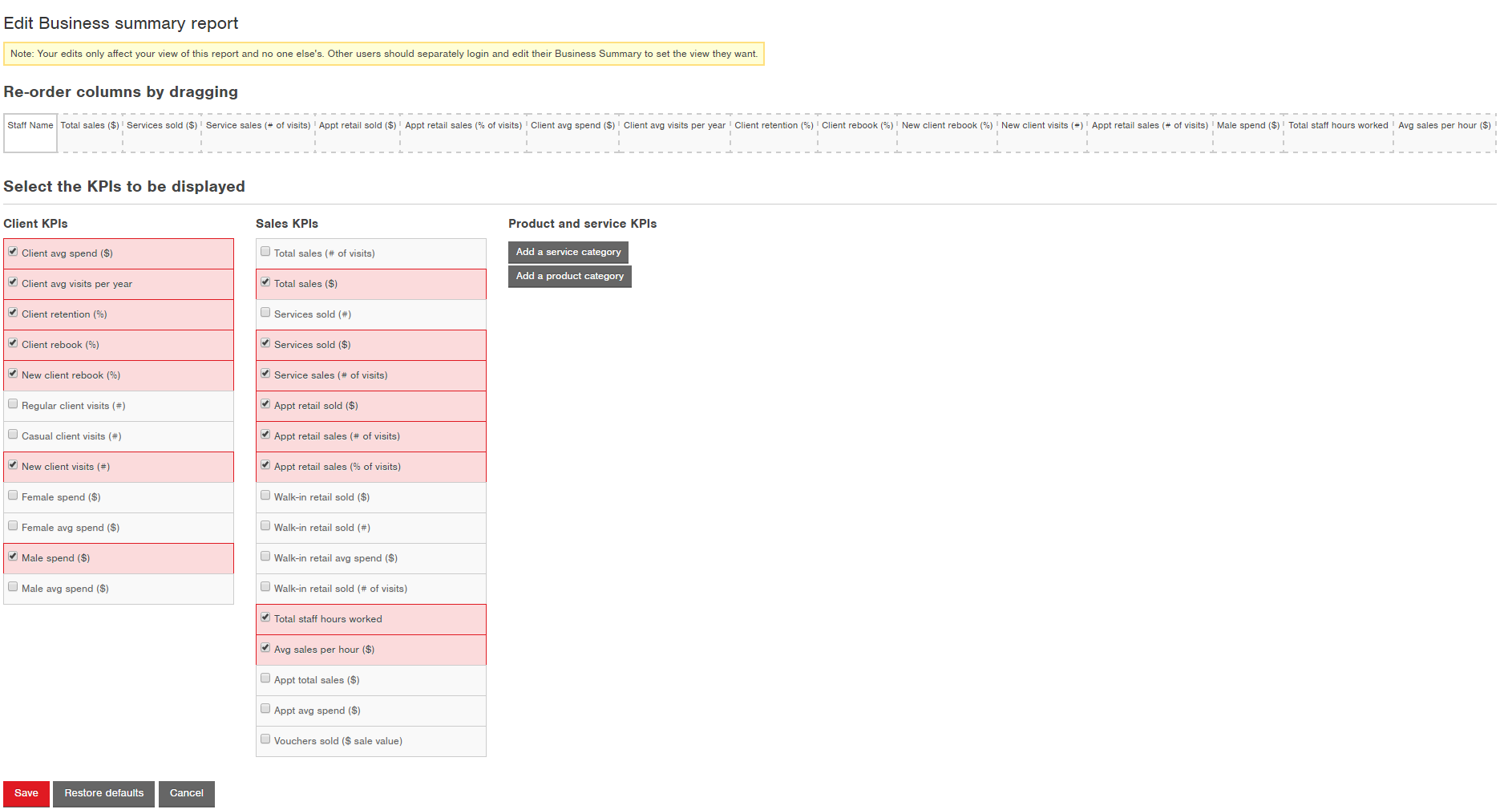Image resolution: width=1512 pixels, height=810 pixels.
Task: Click Restore defaults
Action: [x=103, y=793]
